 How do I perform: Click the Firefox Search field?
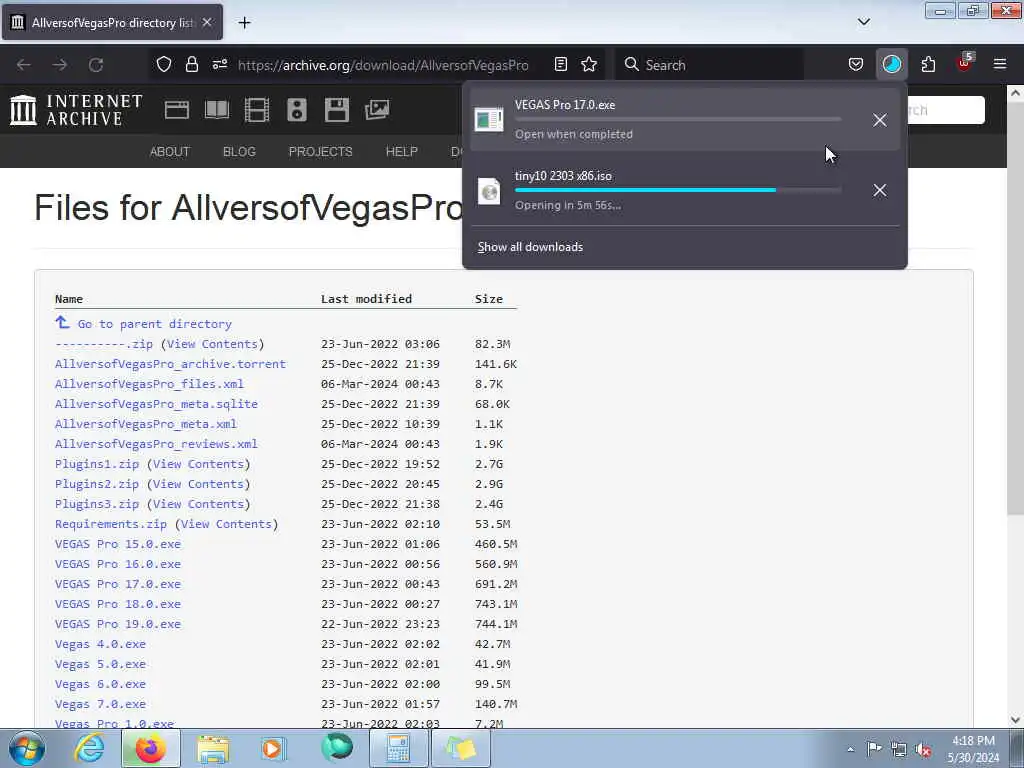pos(709,65)
